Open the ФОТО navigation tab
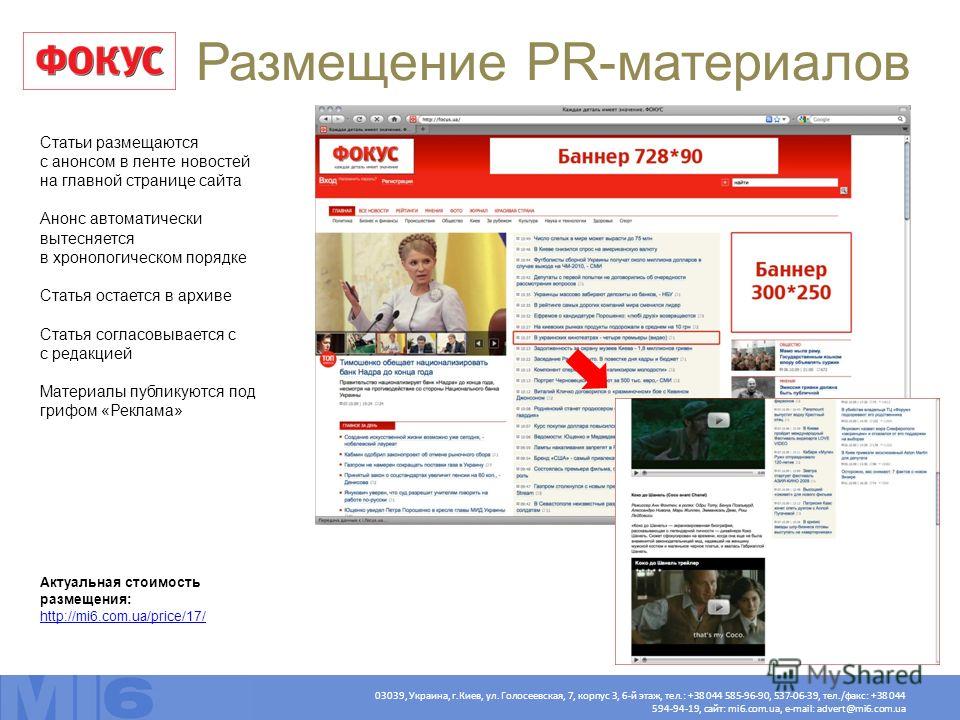The height and width of the screenshot is (720, 960). click(x=456, y=211)
